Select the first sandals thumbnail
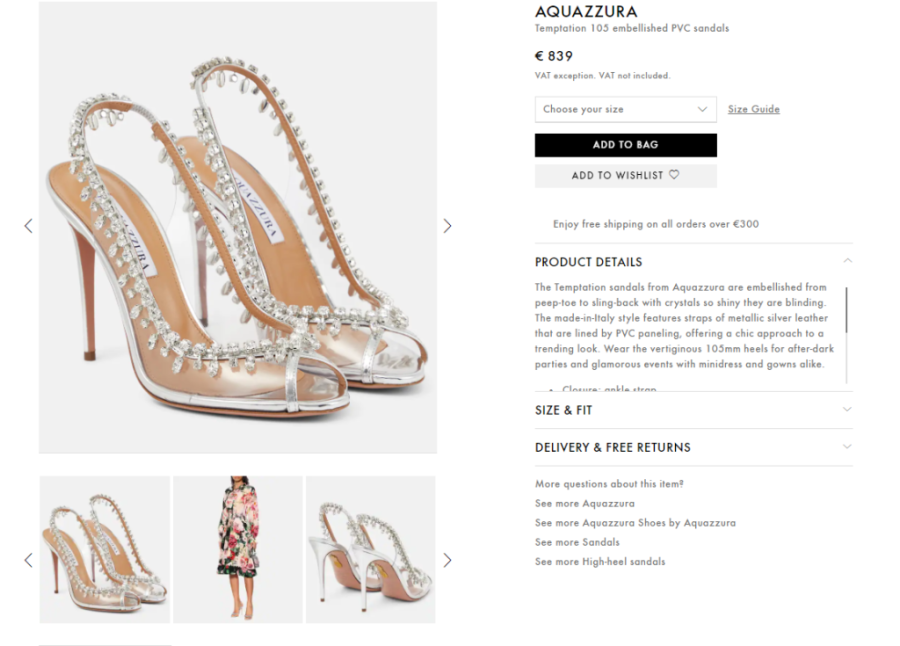 105,549
